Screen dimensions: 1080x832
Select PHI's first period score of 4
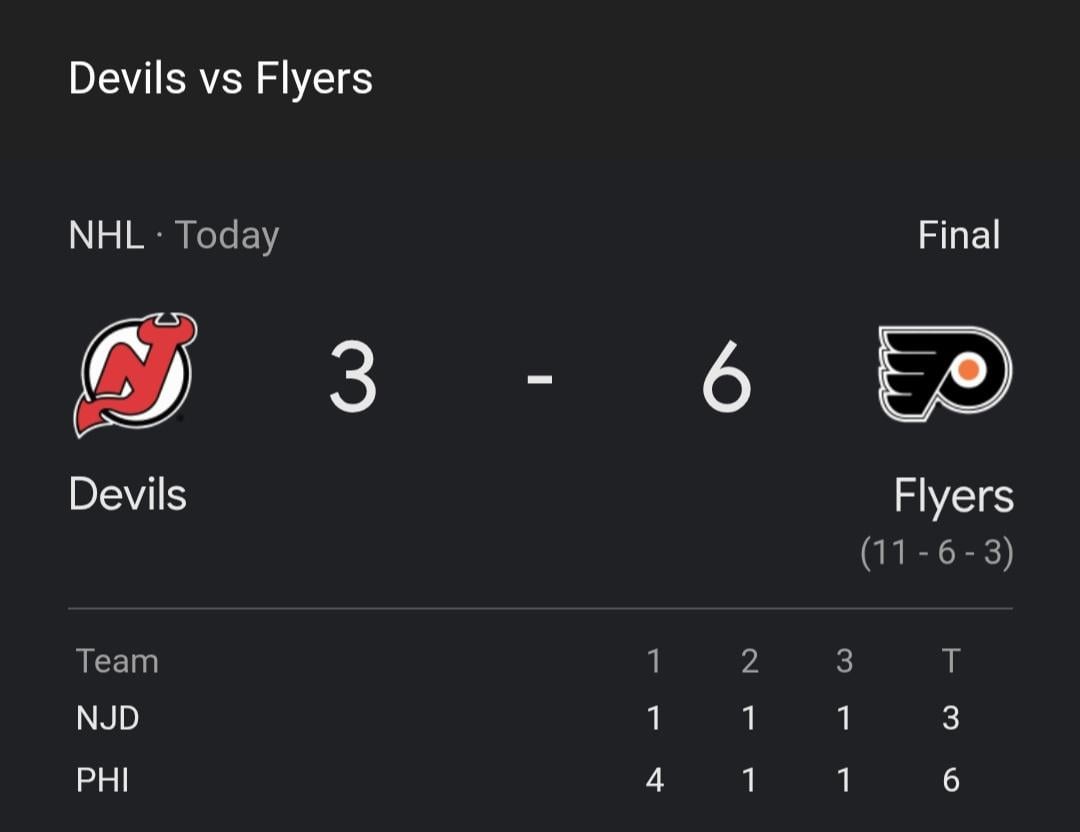(654, 780)
